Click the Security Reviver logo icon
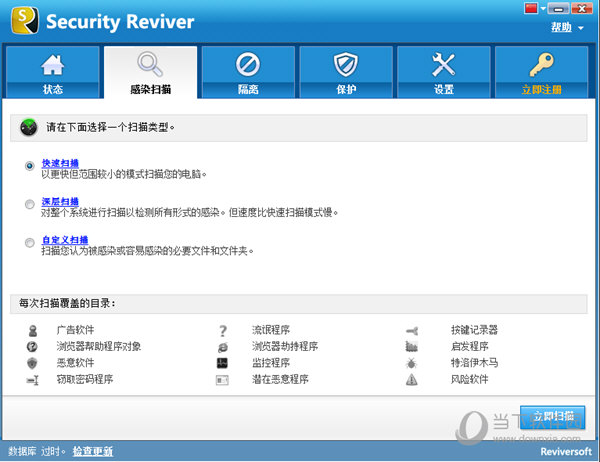 click(x=25, y=21)
